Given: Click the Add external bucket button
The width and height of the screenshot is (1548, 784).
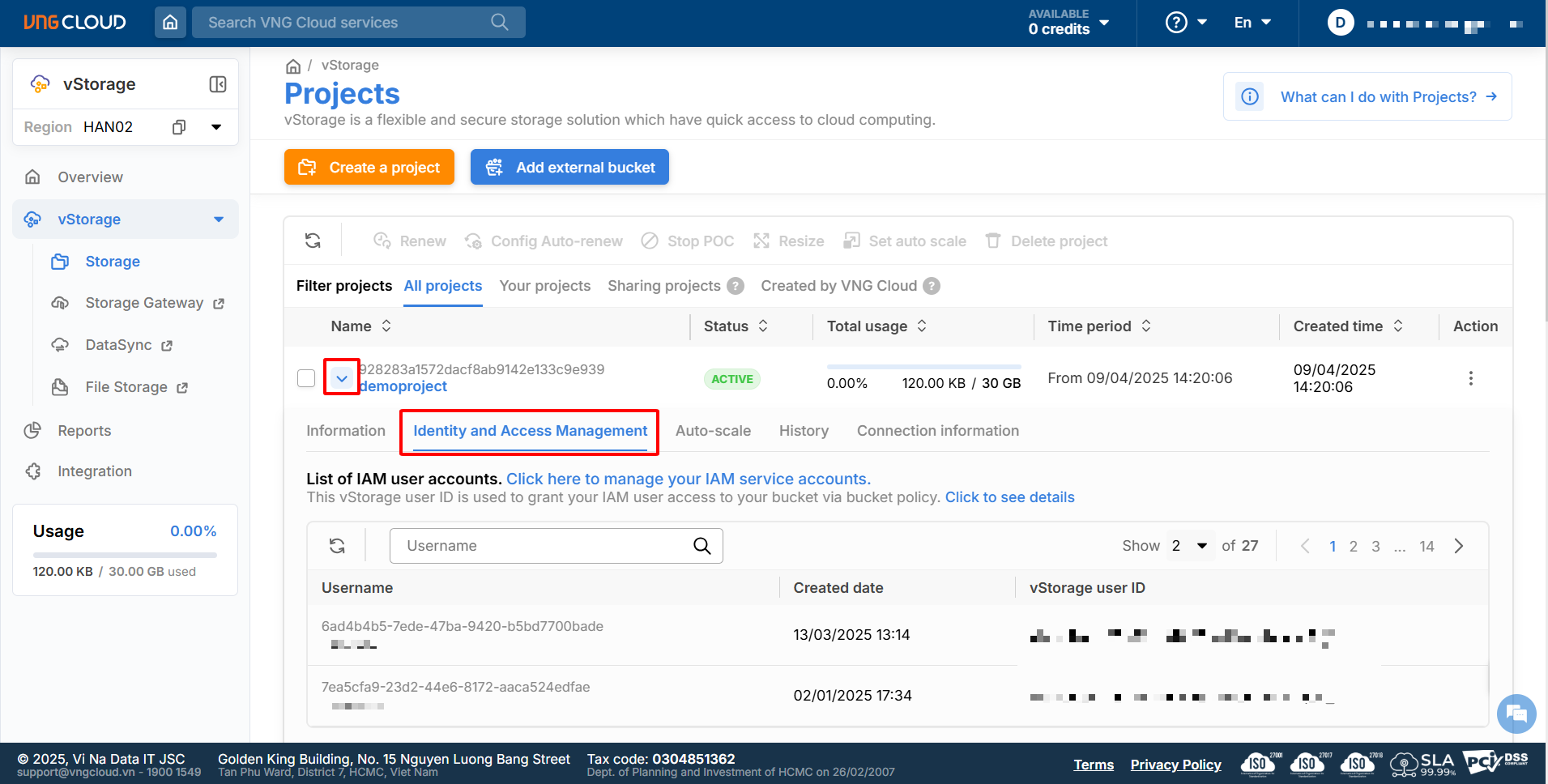Looking at the screenshot, I should pos(569,168).
